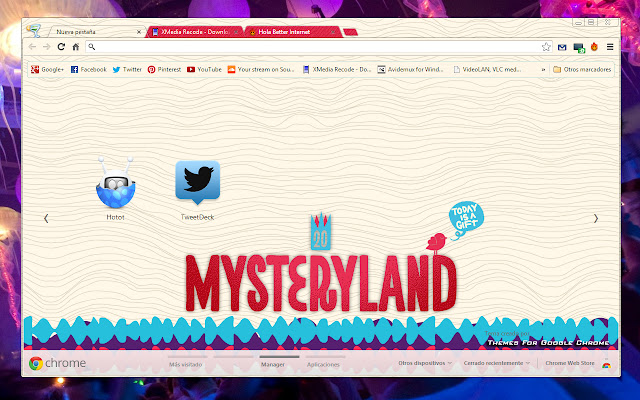640x400 pixels.
Task: Bookmark page with the star icon
Action: [546, 47]
